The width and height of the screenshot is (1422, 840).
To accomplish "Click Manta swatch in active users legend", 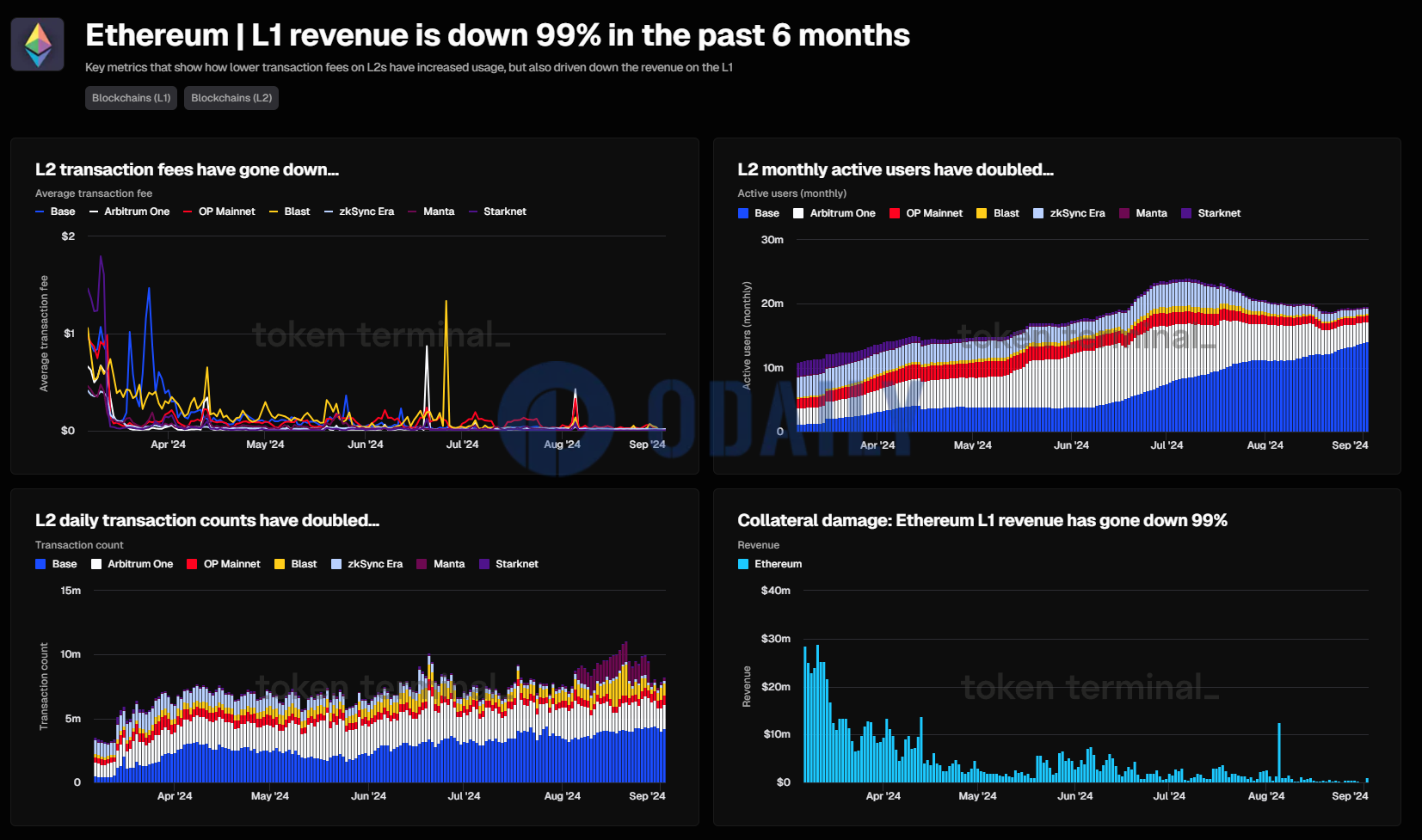I will pyautogui.click(x=1124, y=213).
